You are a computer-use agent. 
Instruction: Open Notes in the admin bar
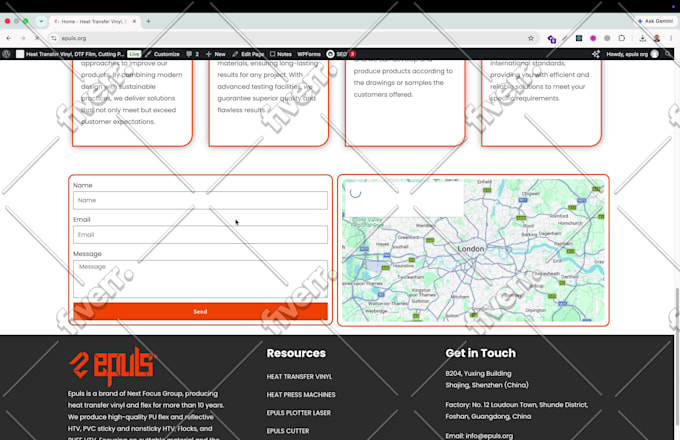click(x=281, y=54)
